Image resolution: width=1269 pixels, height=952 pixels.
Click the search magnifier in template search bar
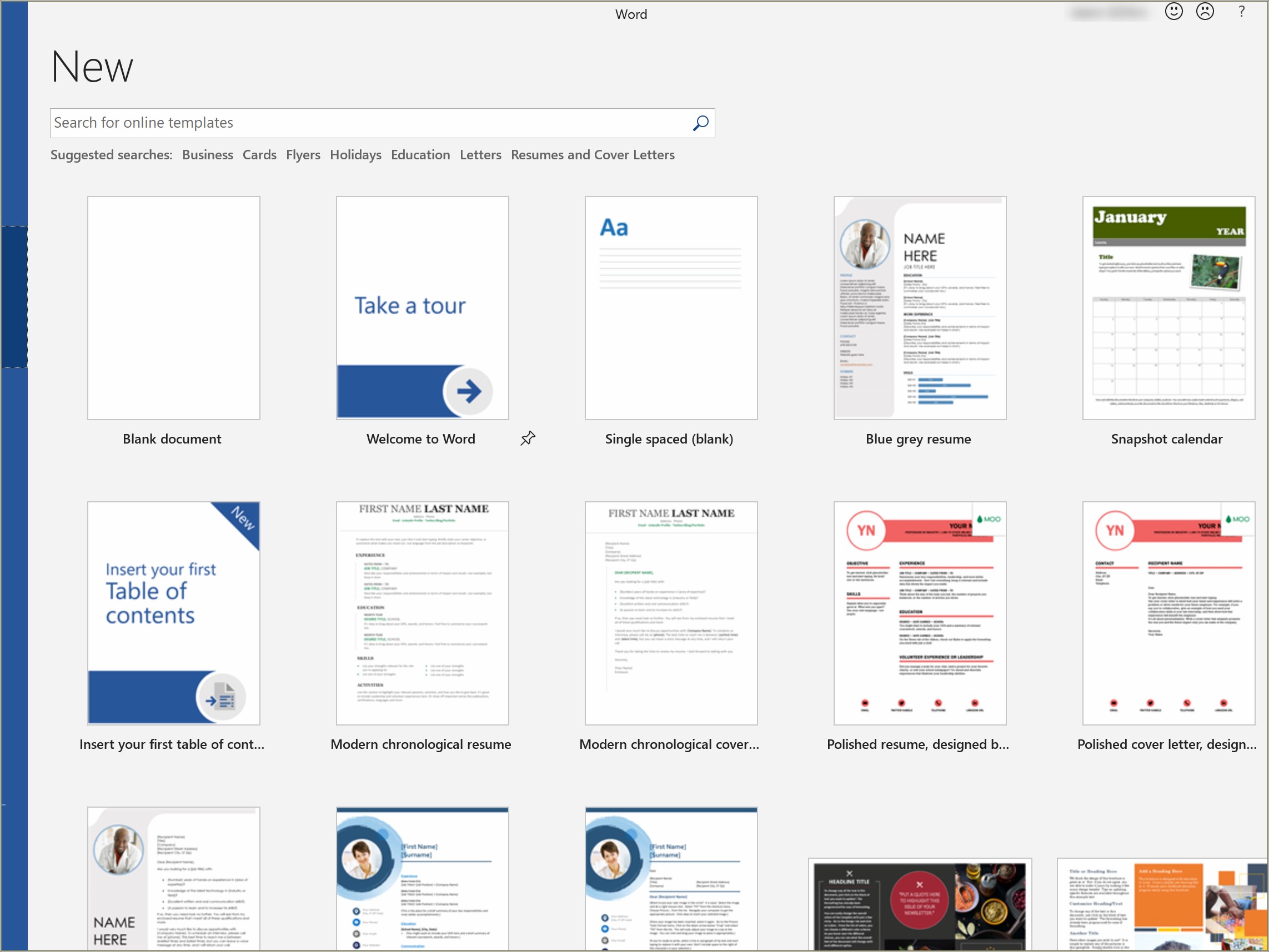click(701, 123)
